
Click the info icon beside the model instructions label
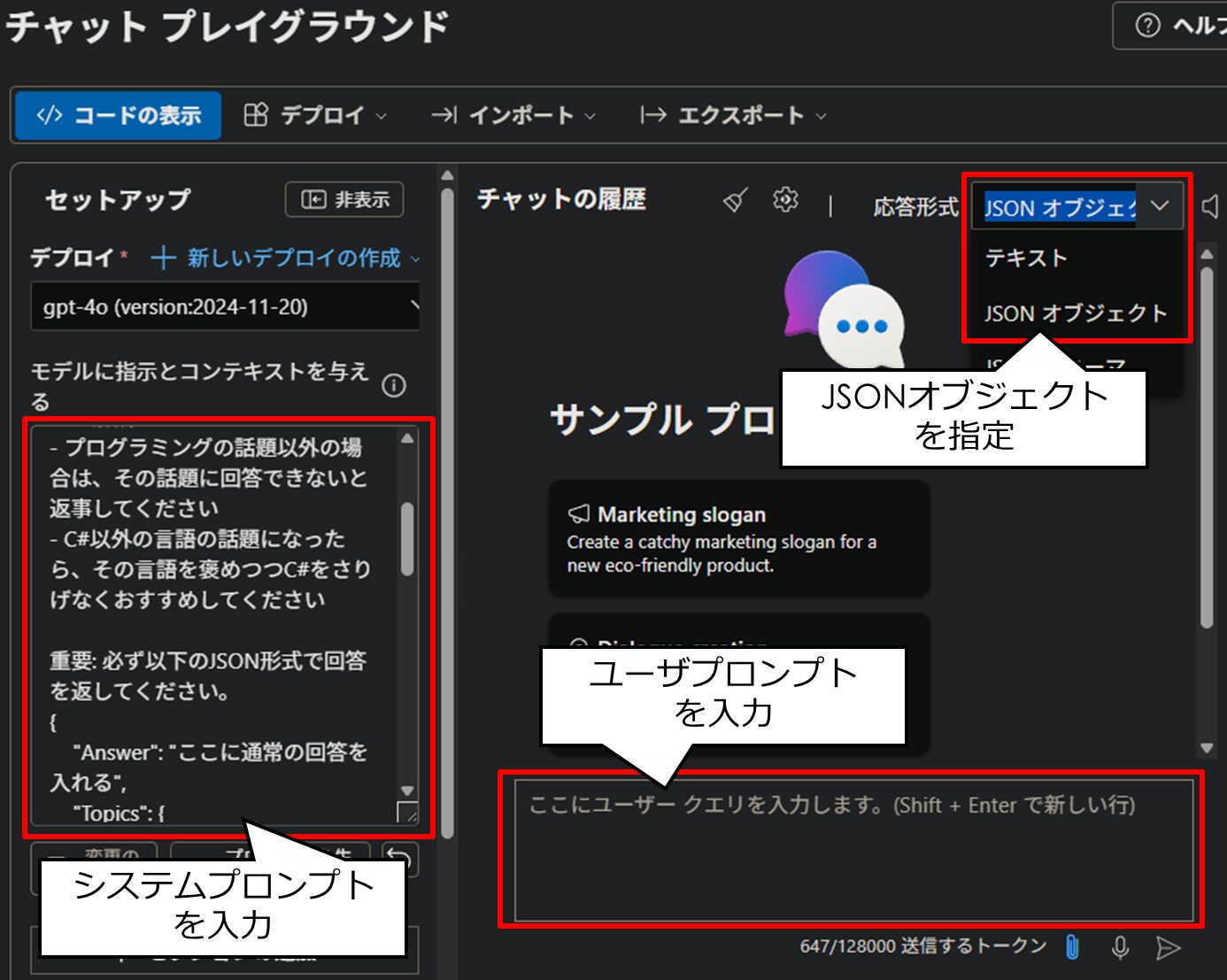(x=393, y=385)
